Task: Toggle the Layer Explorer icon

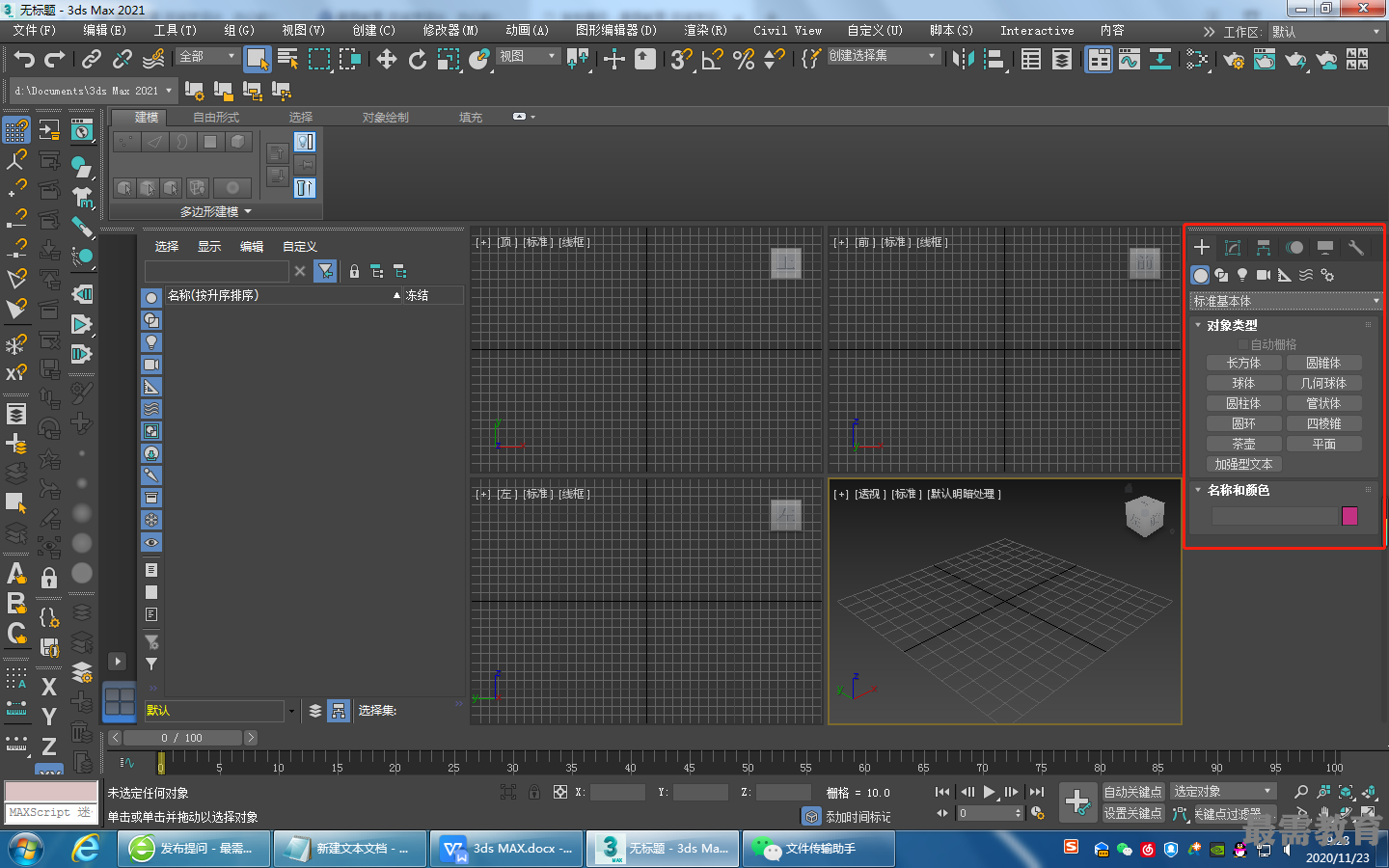Action: 1062,60
